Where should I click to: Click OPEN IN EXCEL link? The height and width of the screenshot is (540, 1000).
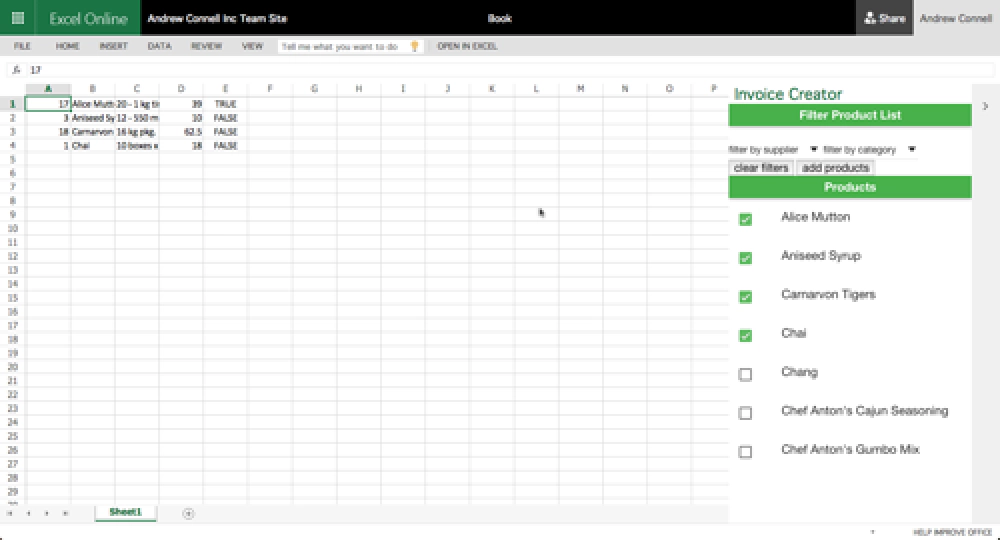(x=467, y=46)
